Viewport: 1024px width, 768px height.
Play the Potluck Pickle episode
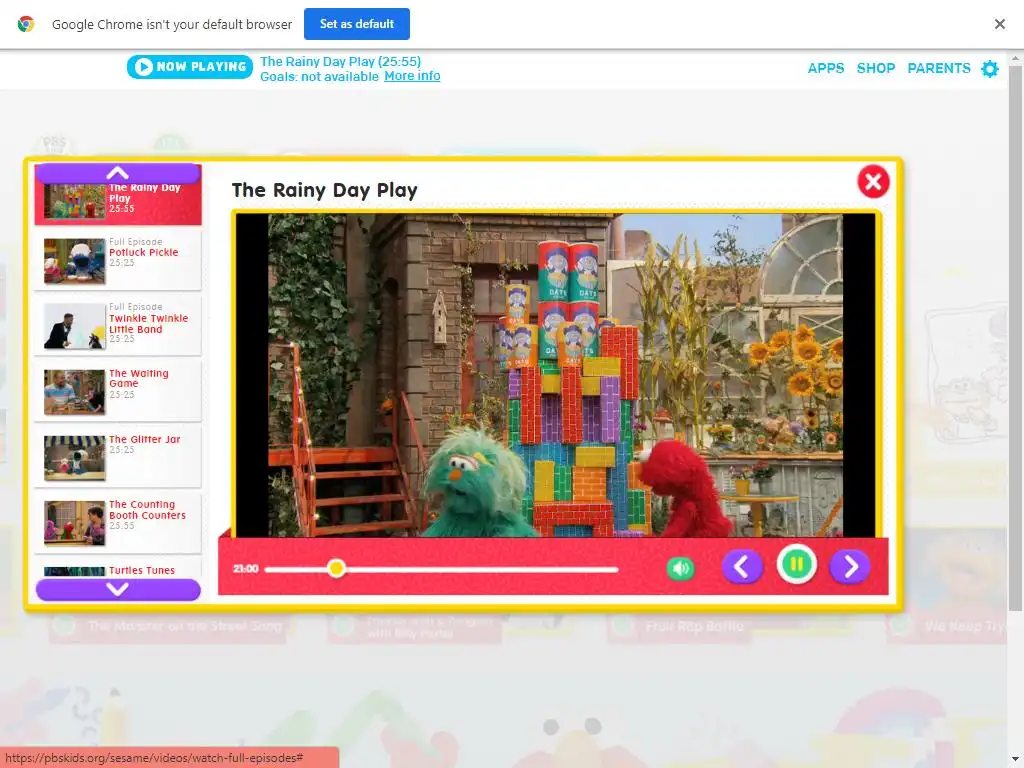click(x=118, y=260)
